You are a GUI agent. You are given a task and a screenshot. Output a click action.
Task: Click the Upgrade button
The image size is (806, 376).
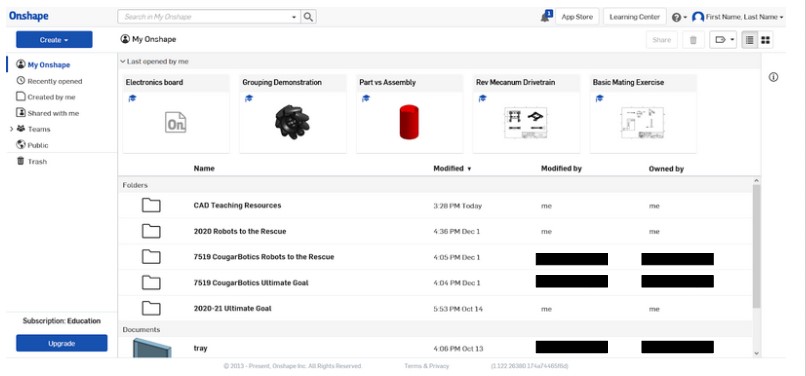coord(62,343)
